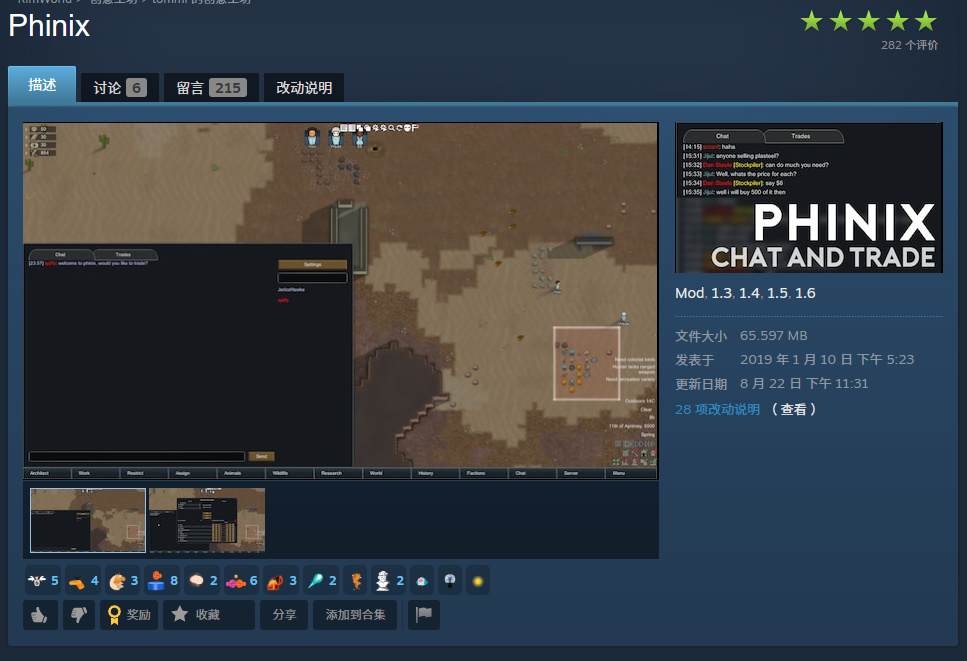This screenshot has width=967, height=661.
Task: Click the blue pedestal award with count 8
Action: 162,580
